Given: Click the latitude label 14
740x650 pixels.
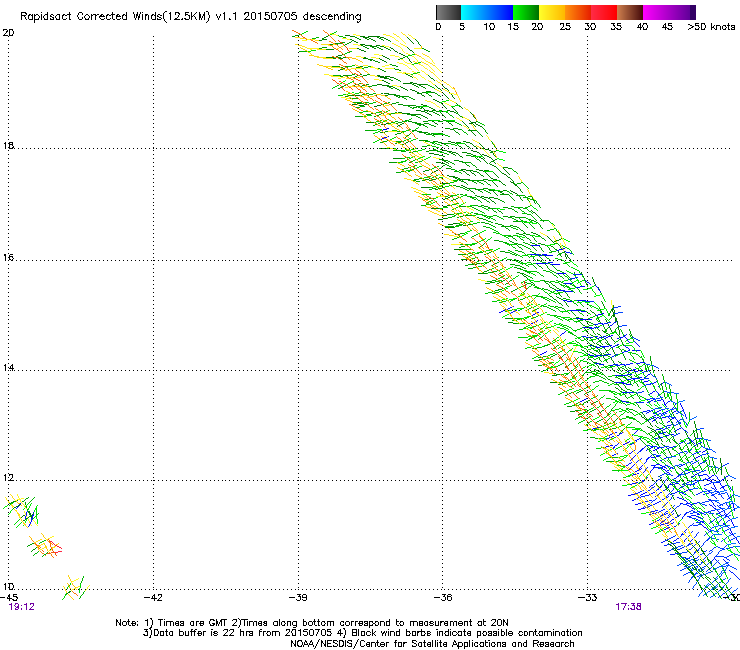Looking at the screenshot, I should (x=8, y=367).
